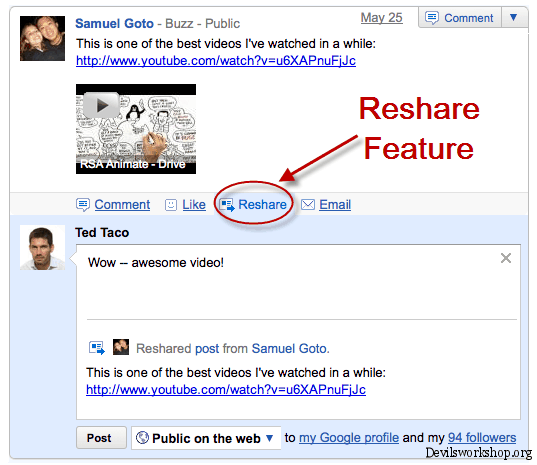The height and width of the screenshot is (465, 537).
Task: Click the Comment button in the top right
Action: (x=460, y=18)
